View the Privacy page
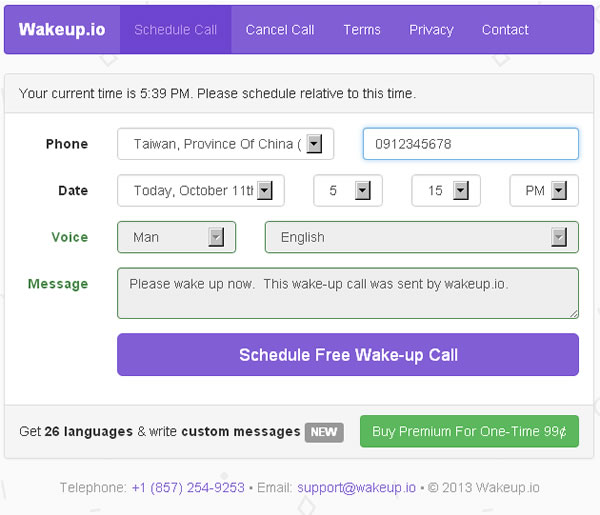 tap(431, 30)
